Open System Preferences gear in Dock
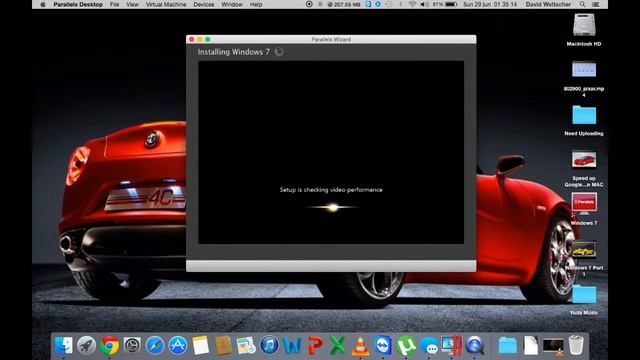Screen dimensions: 640x360 tap(132, 346)
